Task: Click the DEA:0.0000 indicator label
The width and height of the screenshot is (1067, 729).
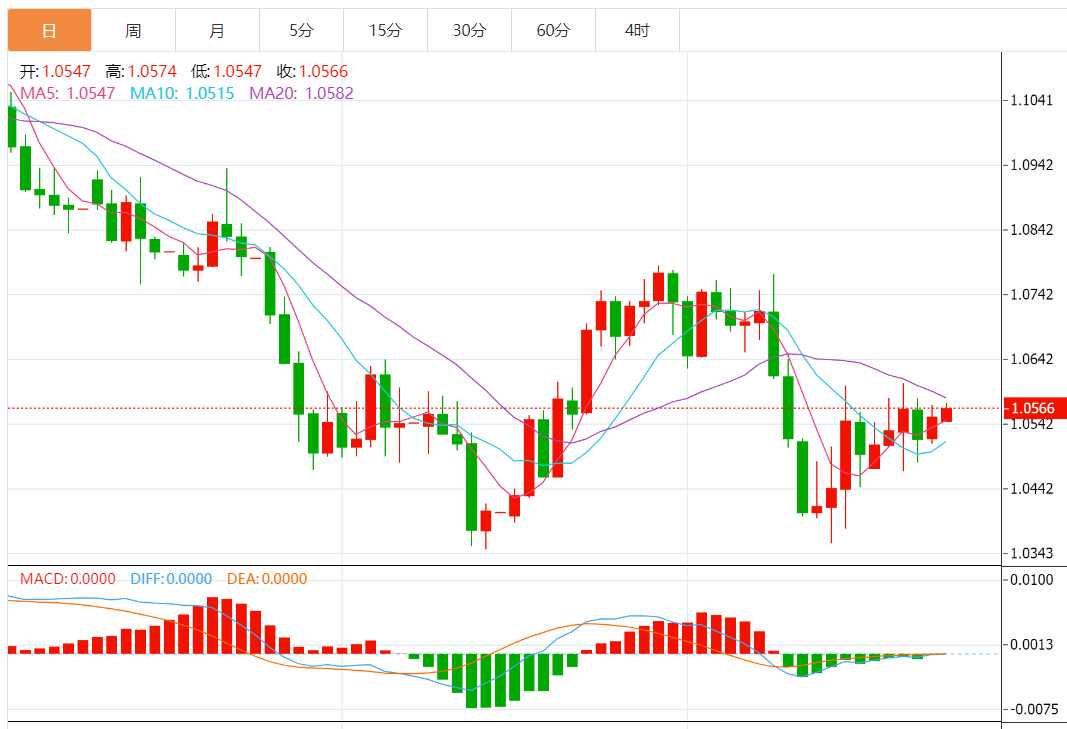Action: [x=267, y=579]
